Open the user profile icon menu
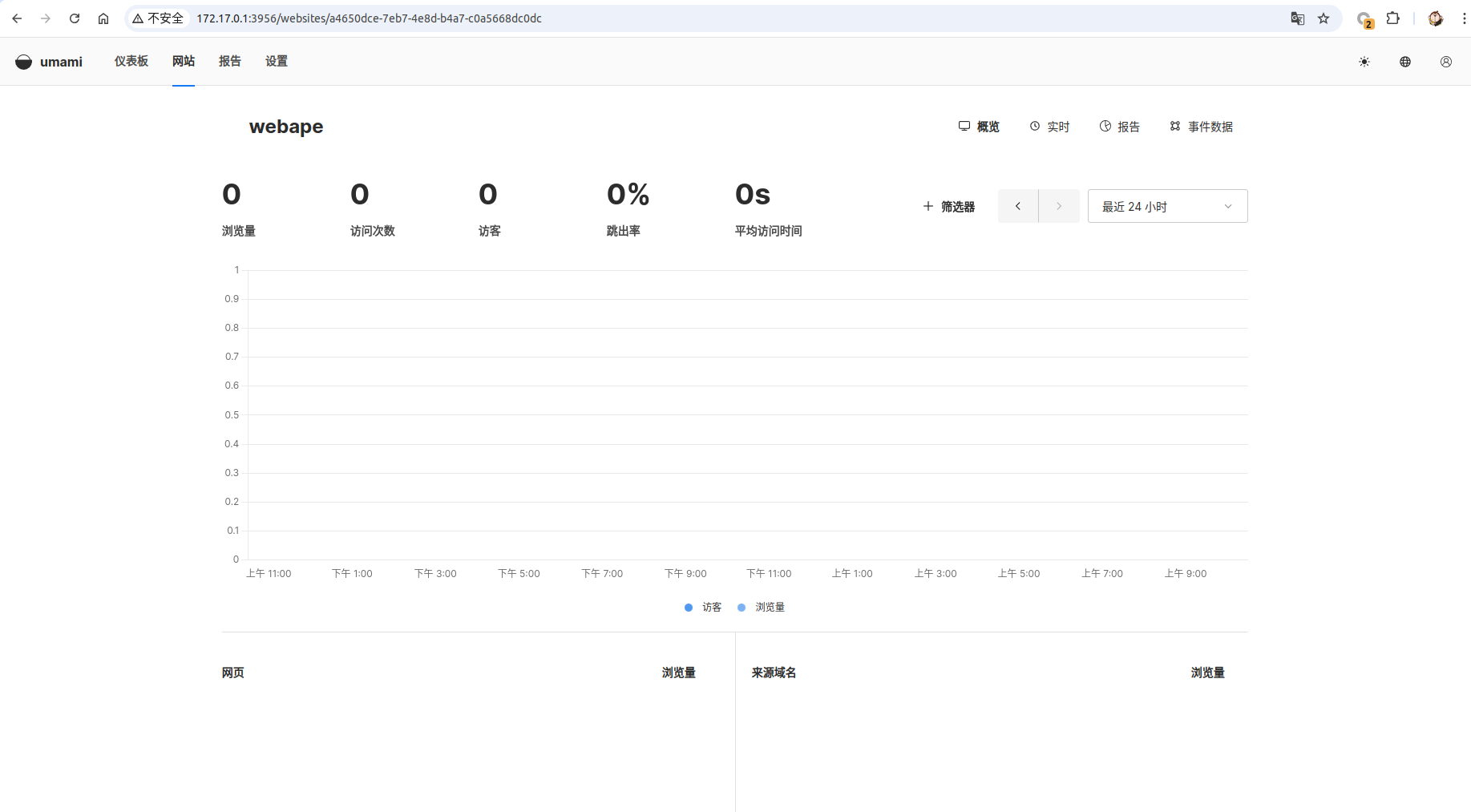The width and height of the screenshot is (1471, 812). [x=1446, y=62]
